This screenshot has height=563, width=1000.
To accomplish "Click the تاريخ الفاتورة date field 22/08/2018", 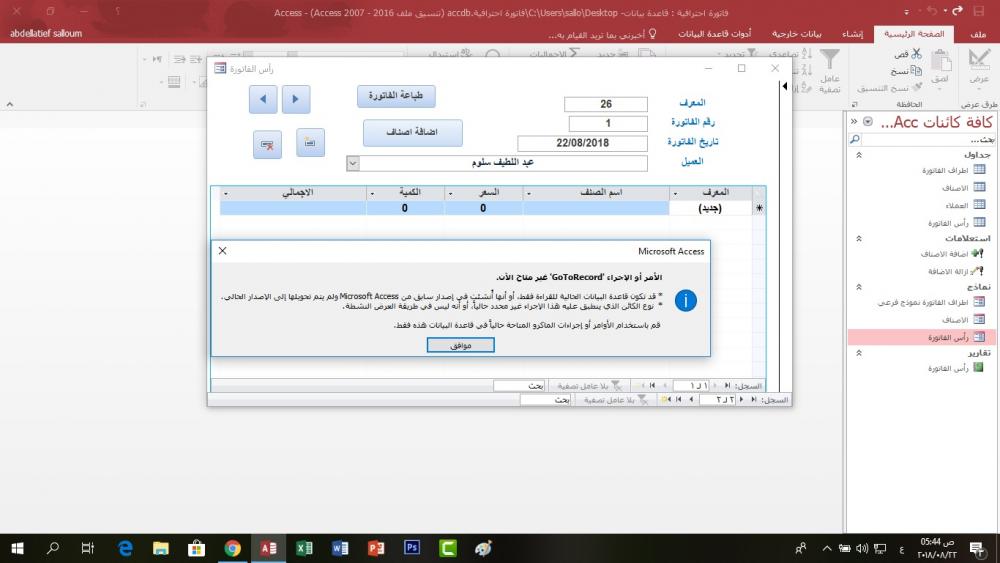I will tap(582, 143).
